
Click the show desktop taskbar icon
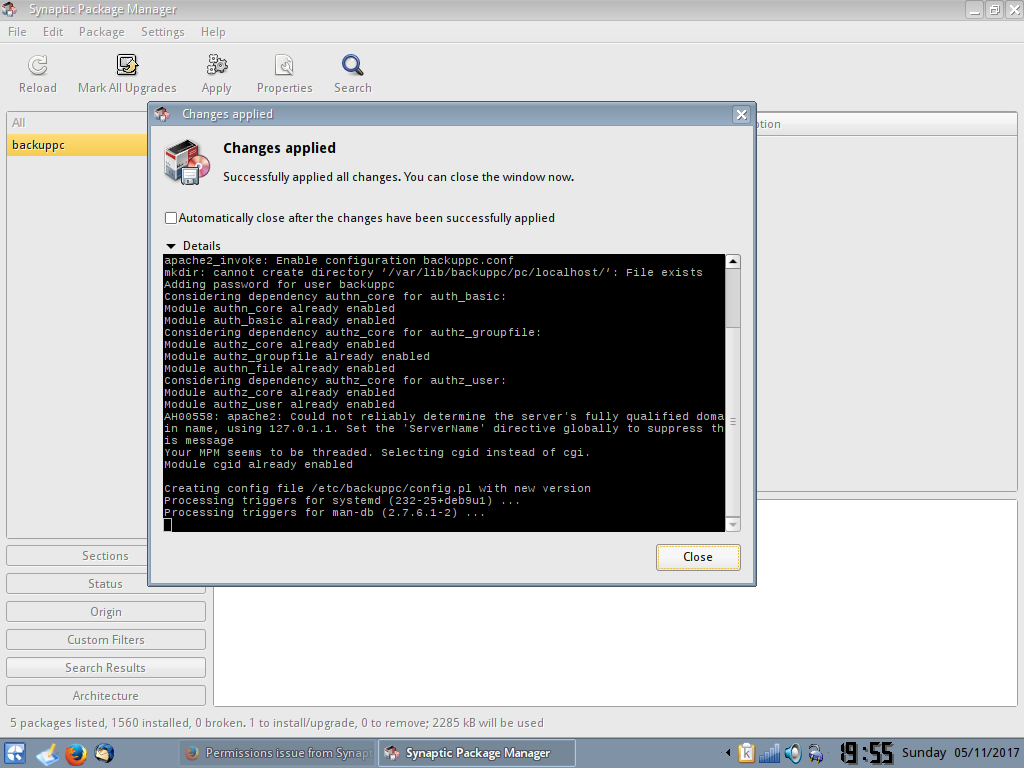pyautogui.click(x=47, y=754)
